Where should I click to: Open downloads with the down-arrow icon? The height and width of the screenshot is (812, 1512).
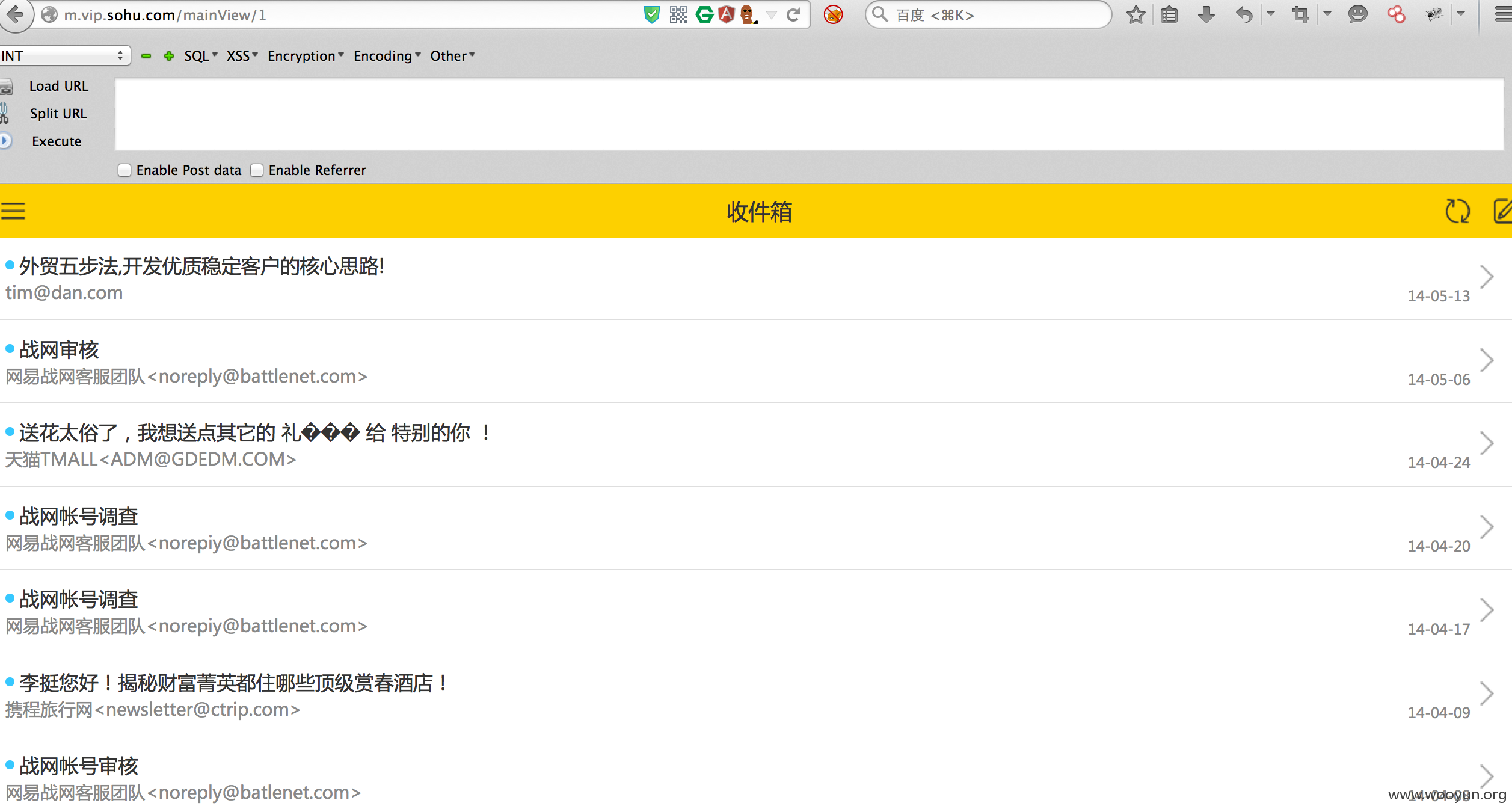(x=1206, y=14)
